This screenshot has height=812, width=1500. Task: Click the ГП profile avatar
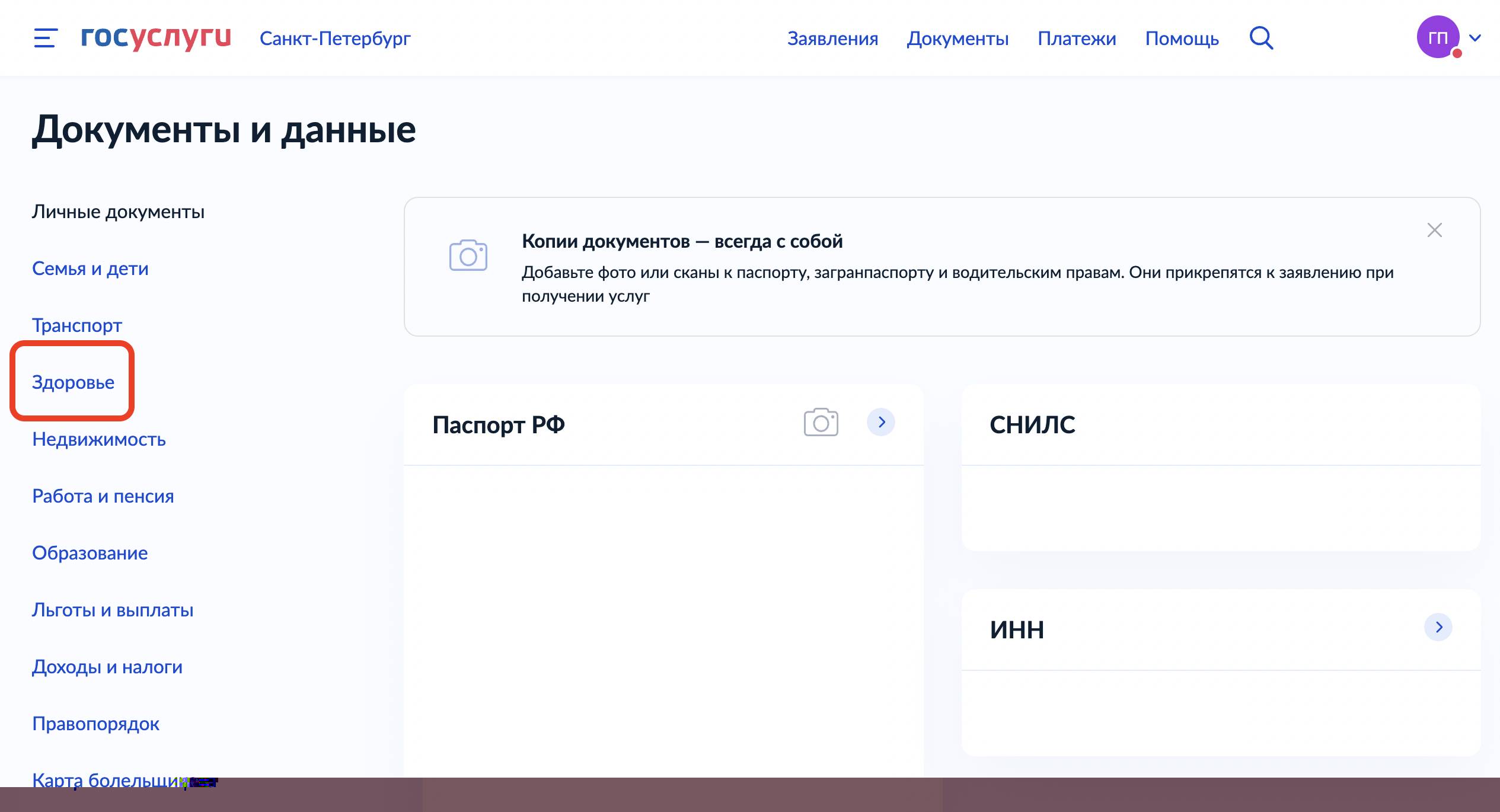coord(1438,37)
